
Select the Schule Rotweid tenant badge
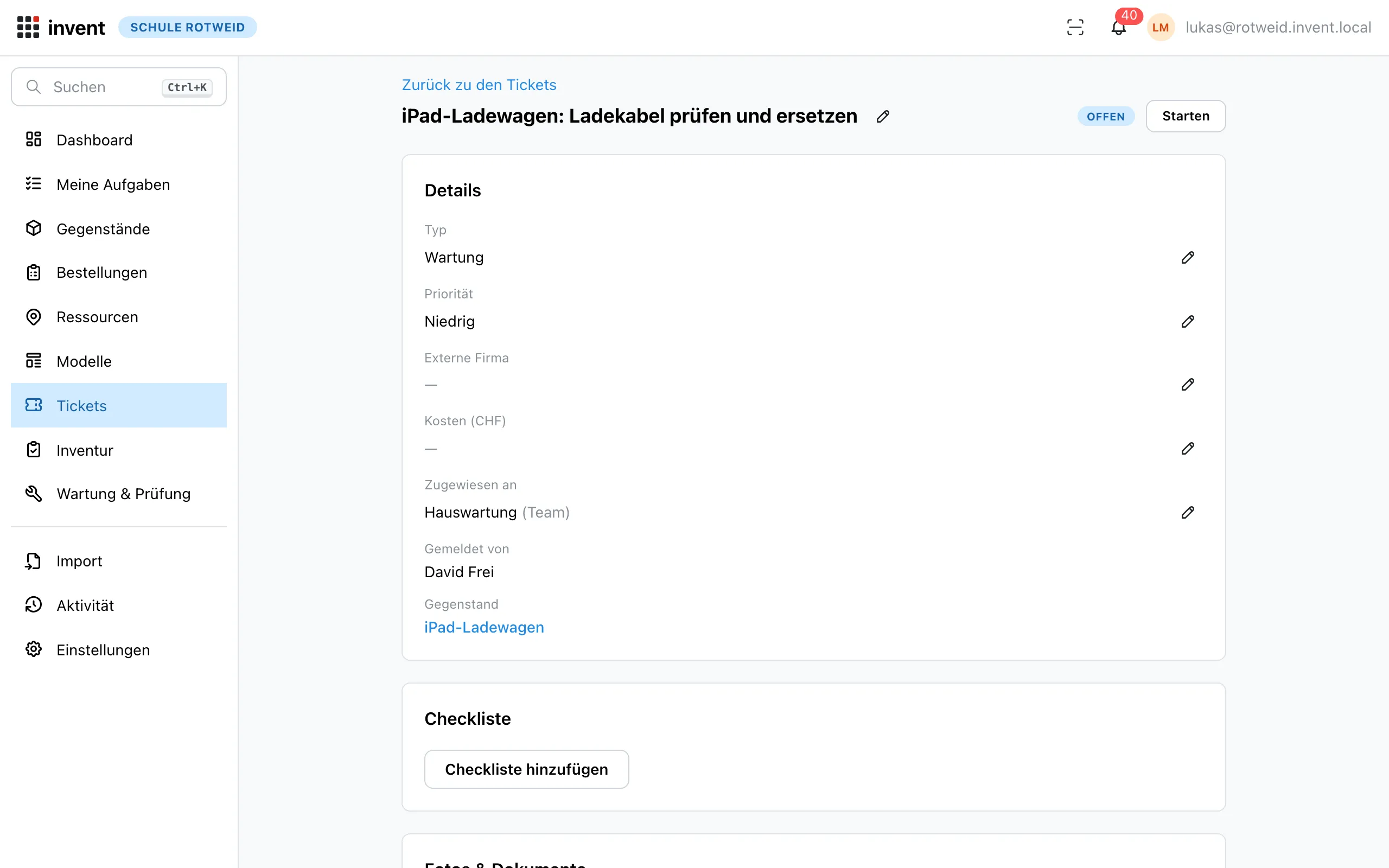(188, 27)
